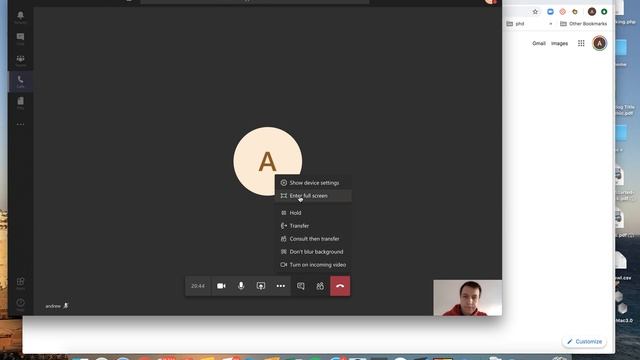
Task: Click the green update icon in Chrome
Action: click(604, 11)
